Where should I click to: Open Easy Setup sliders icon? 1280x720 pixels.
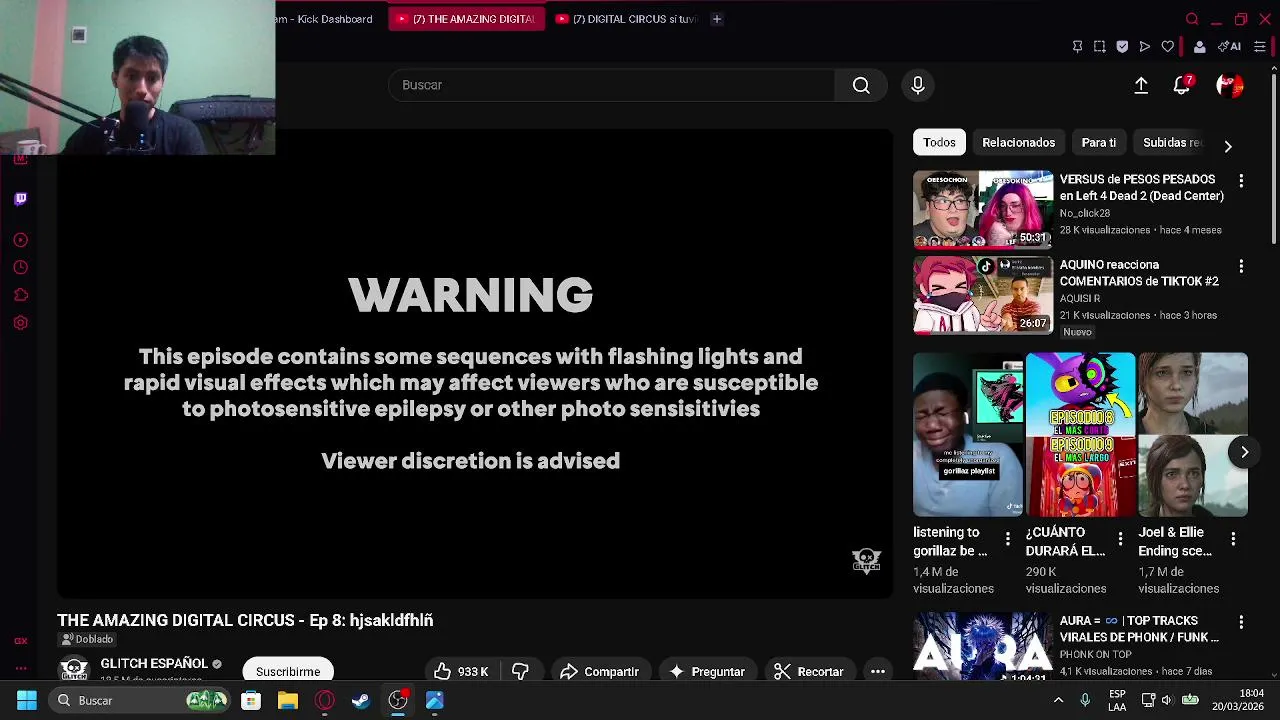(x=1260, y=46)
